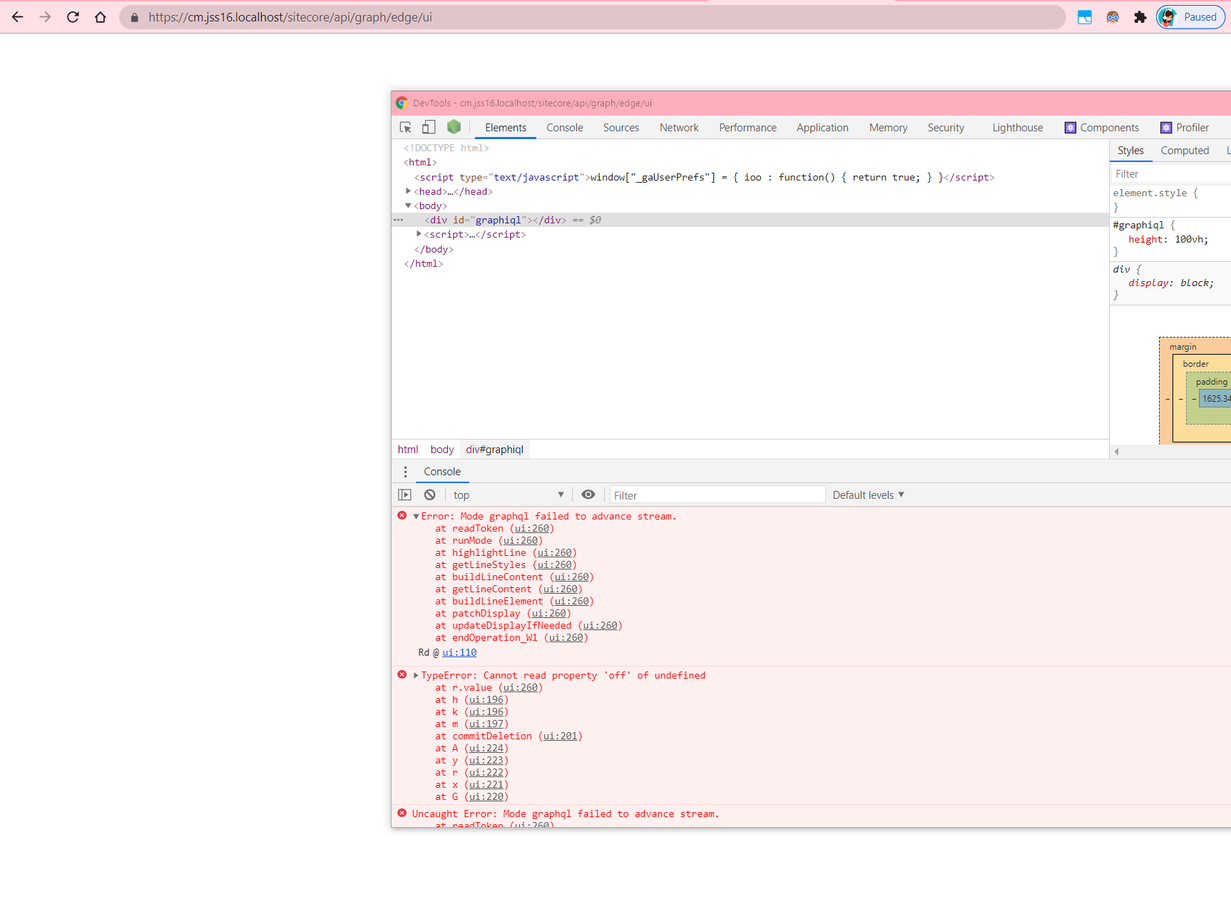The image size is (1231, 897).
Task: Open the Security tab
Action: (946, 128)
